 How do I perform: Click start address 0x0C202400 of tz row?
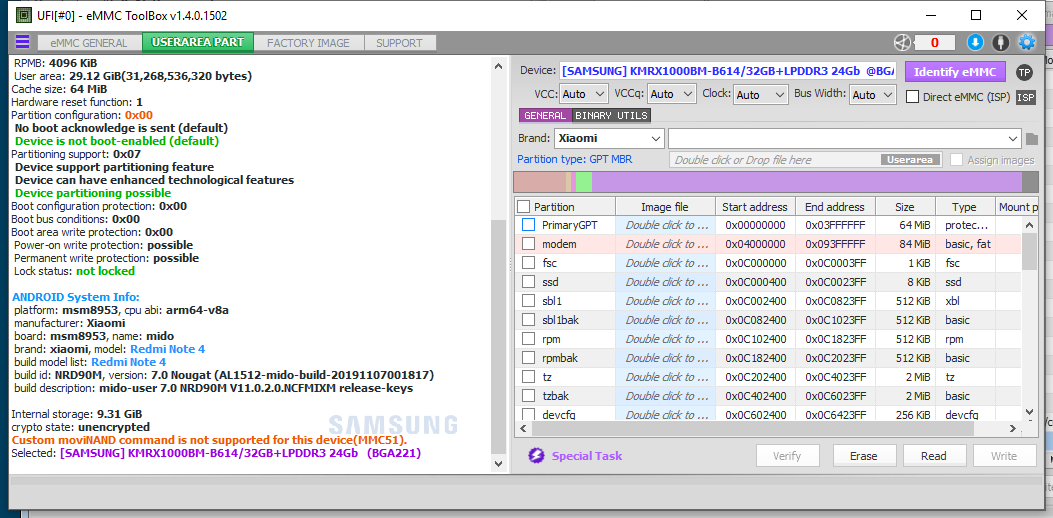pyautogui.click(x=756, y=377)
